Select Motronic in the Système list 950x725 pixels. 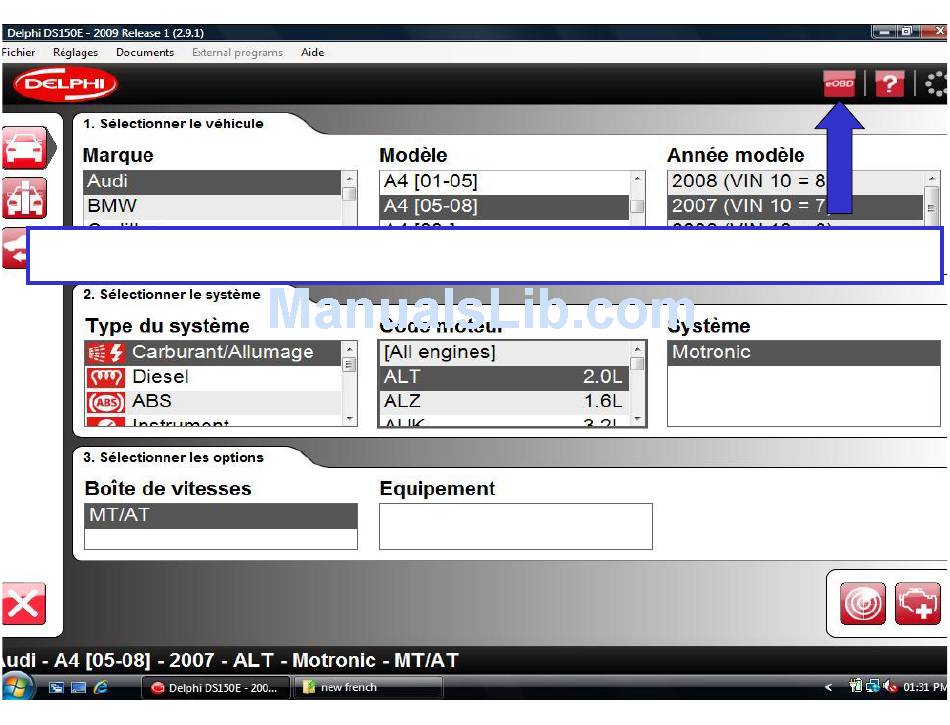[x=803, y=352]
